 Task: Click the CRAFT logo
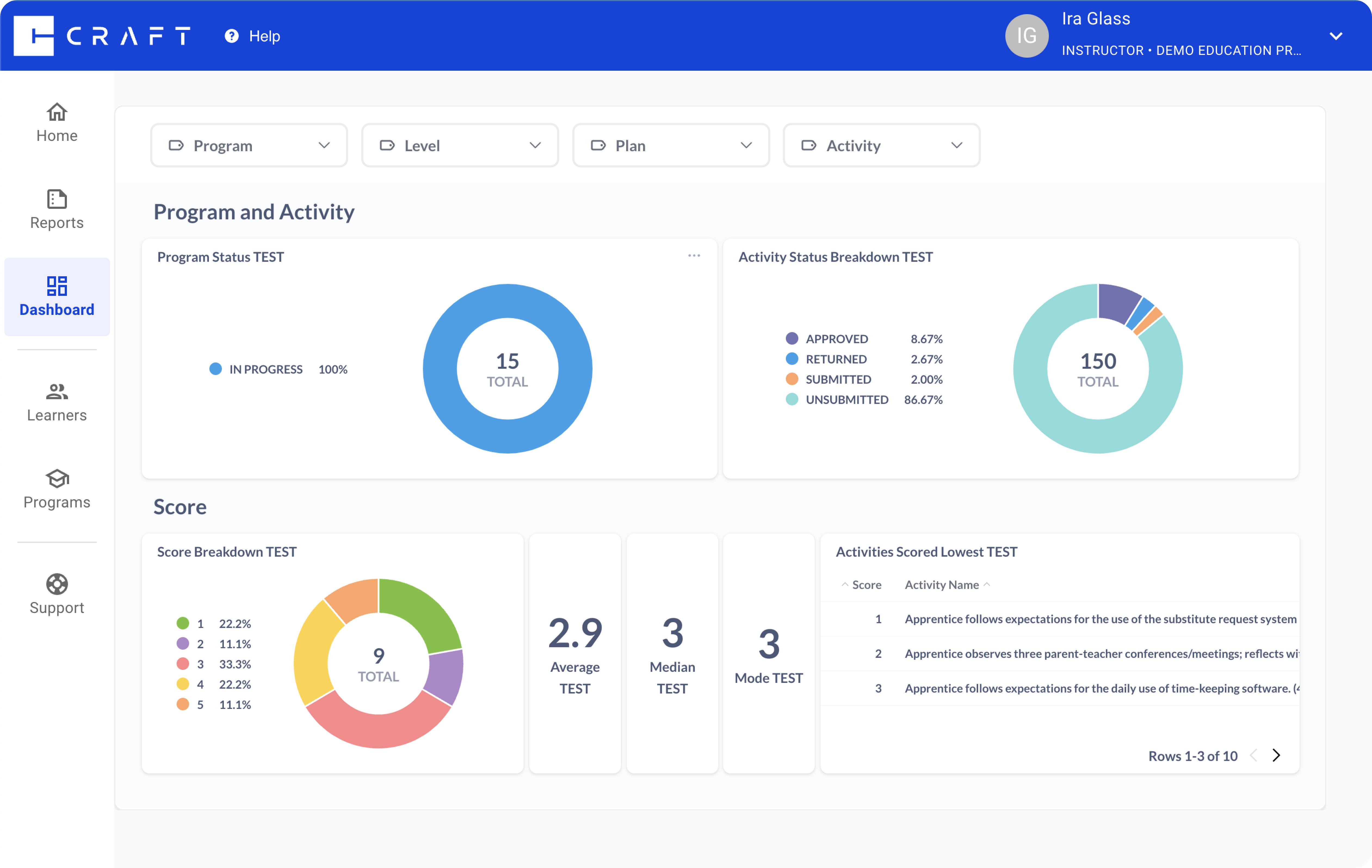[x=103, y=36]
